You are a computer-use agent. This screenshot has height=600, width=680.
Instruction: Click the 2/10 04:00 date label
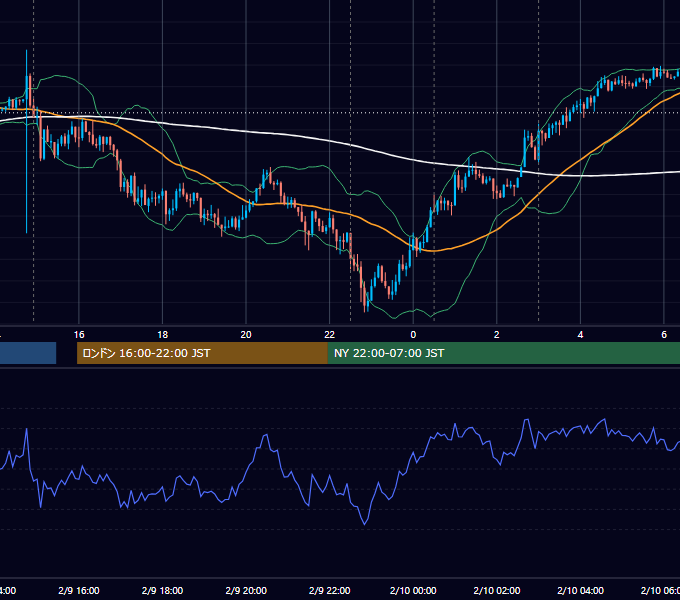click(x=580, y=590)
